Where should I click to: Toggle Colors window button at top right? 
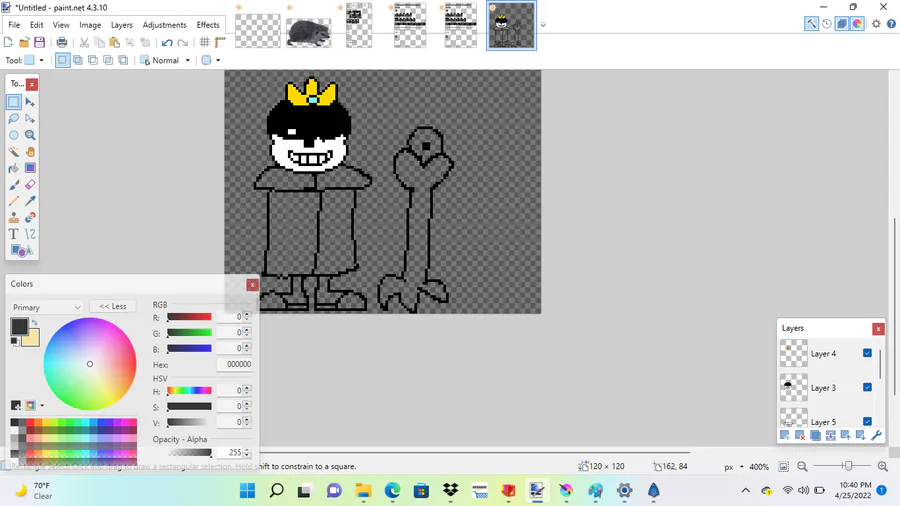857,24
